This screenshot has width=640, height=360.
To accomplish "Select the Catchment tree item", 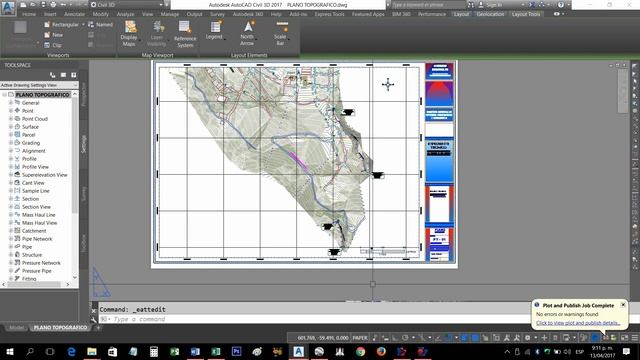I will pyautogui.click(x=34, y=231).
